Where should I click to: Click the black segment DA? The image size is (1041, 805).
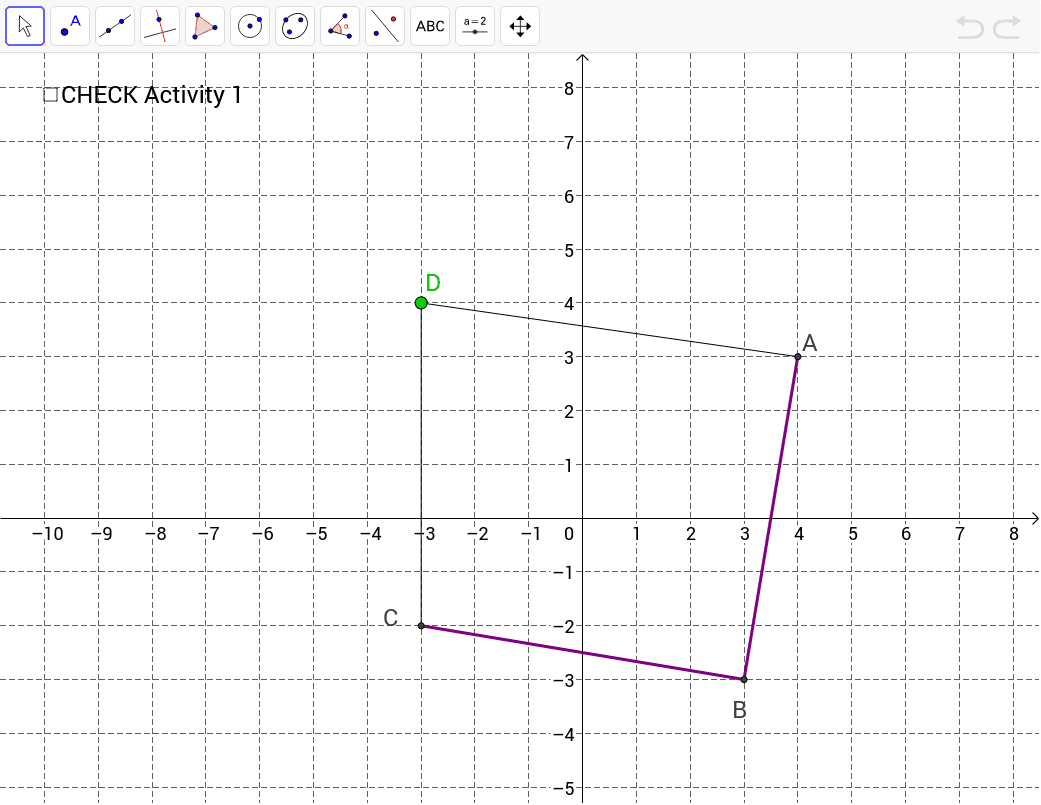coord(609,330)
